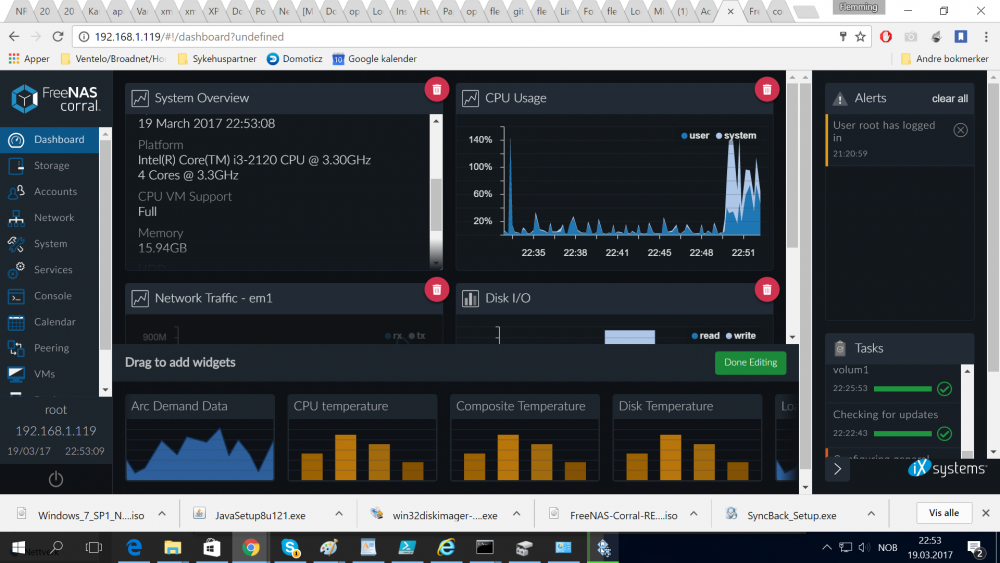The image size is (1000, 563).
Task: Dismiss the root logged in alert
Action: 960,130
